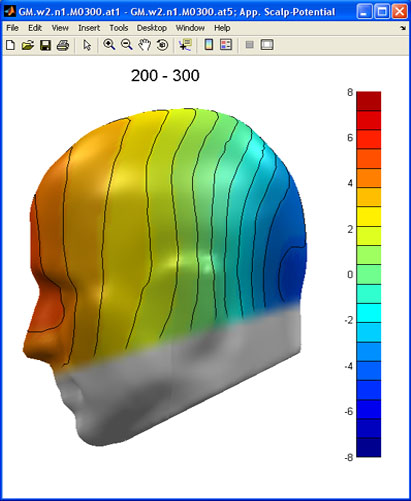Toggle the Rotate 3D tool
Viewport: 411px width, 501px height.
point(162,45)
